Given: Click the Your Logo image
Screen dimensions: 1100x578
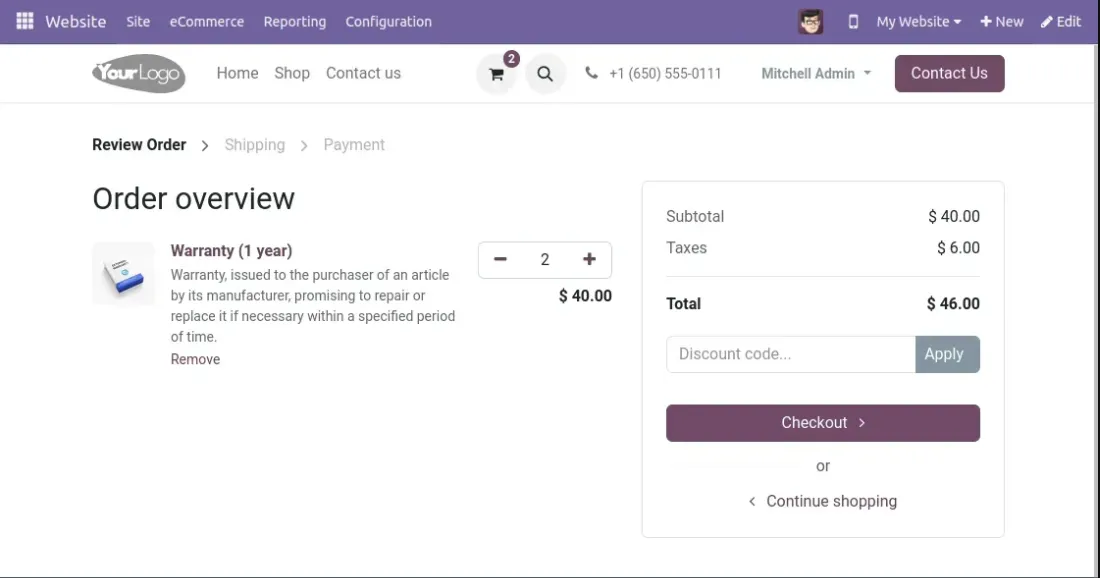Looking at the screenshot, I should pyautogui.click(x=139, y=73).
